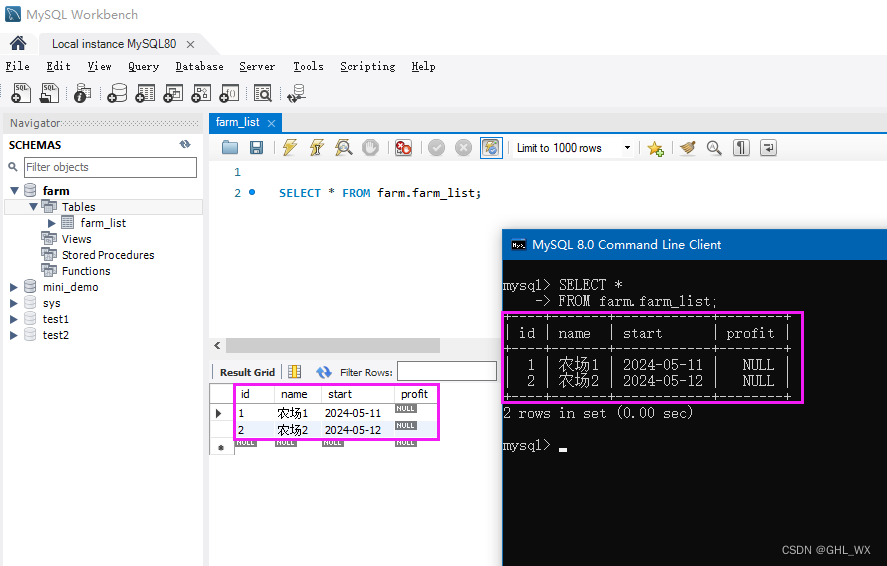Open the Edit menu

point(58,66)
